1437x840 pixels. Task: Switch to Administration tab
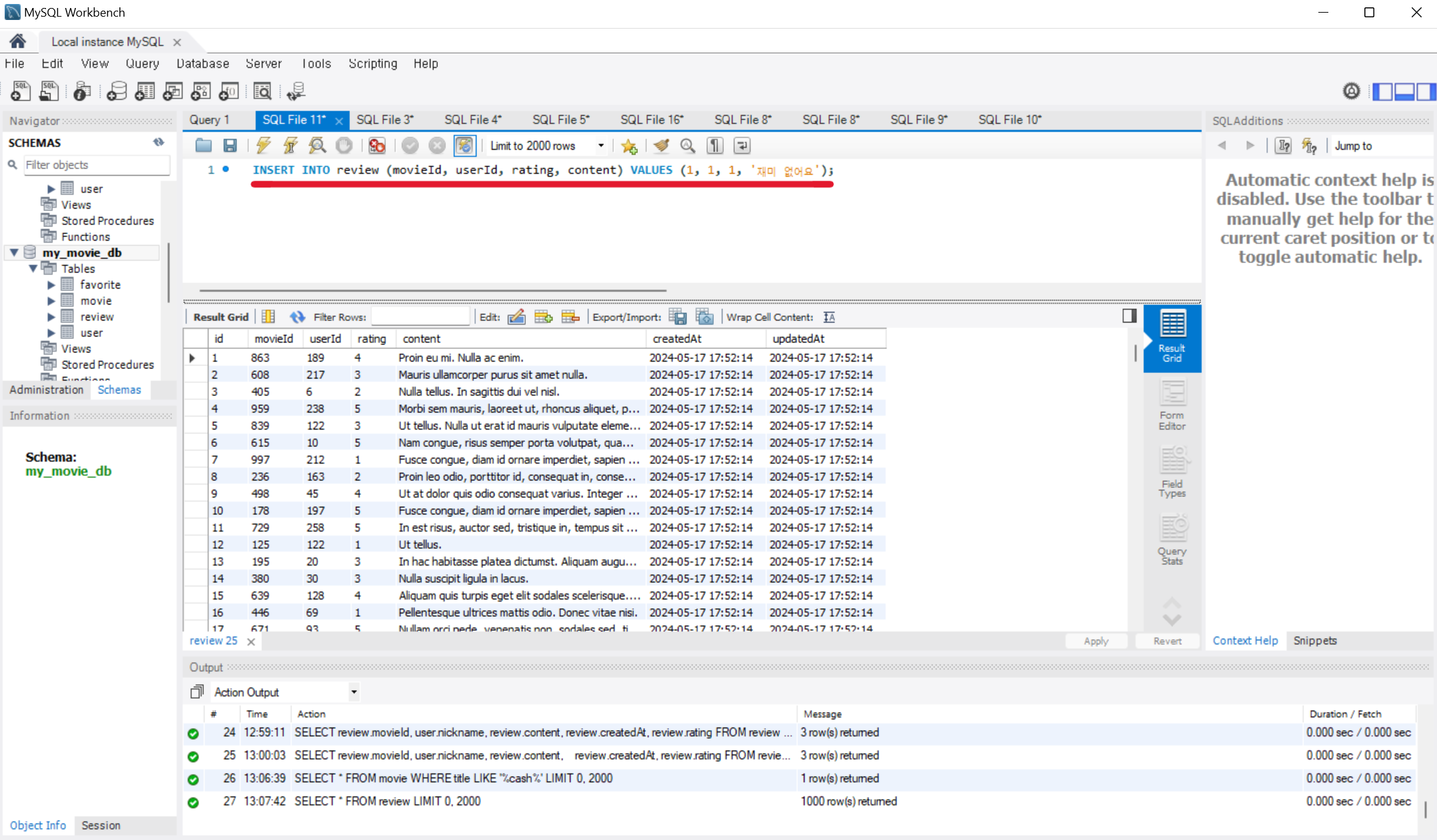click(47, 390)
